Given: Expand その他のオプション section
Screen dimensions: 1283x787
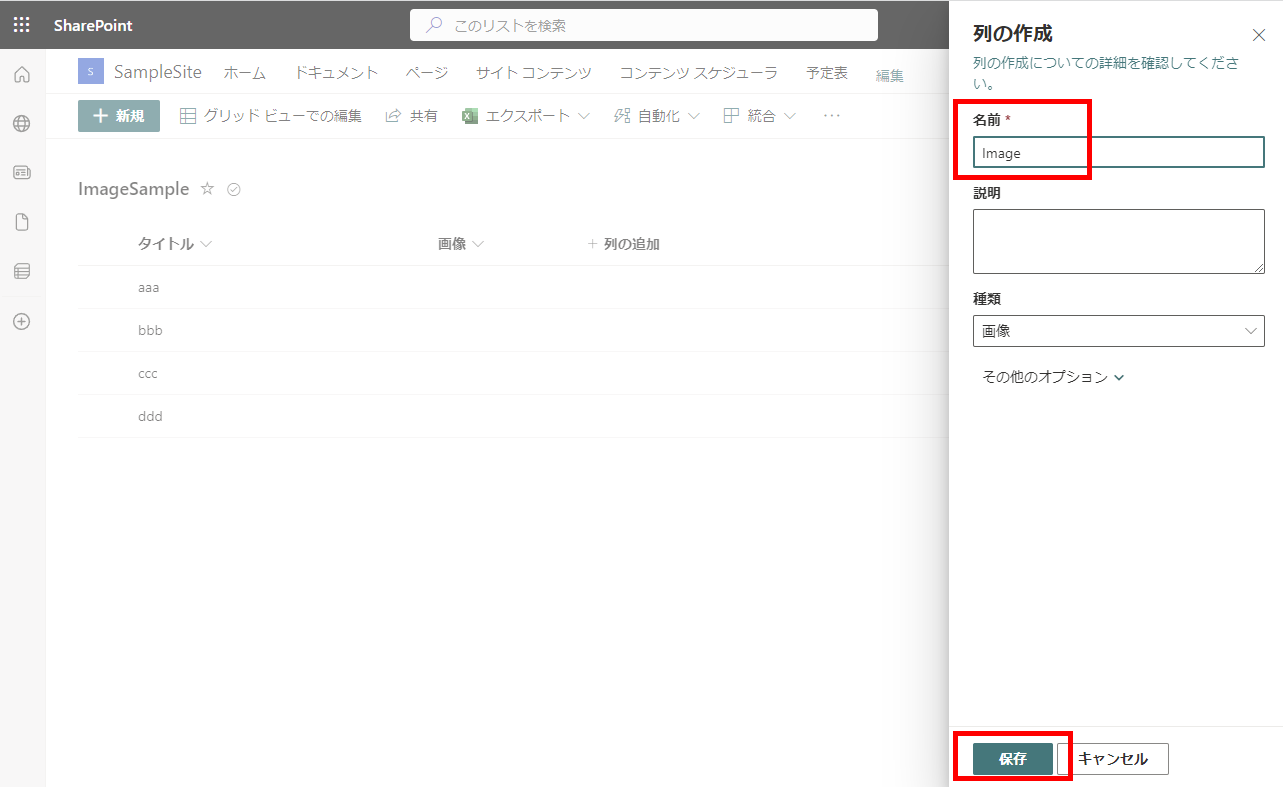Looking at the screenshot, I should 1053,377.
